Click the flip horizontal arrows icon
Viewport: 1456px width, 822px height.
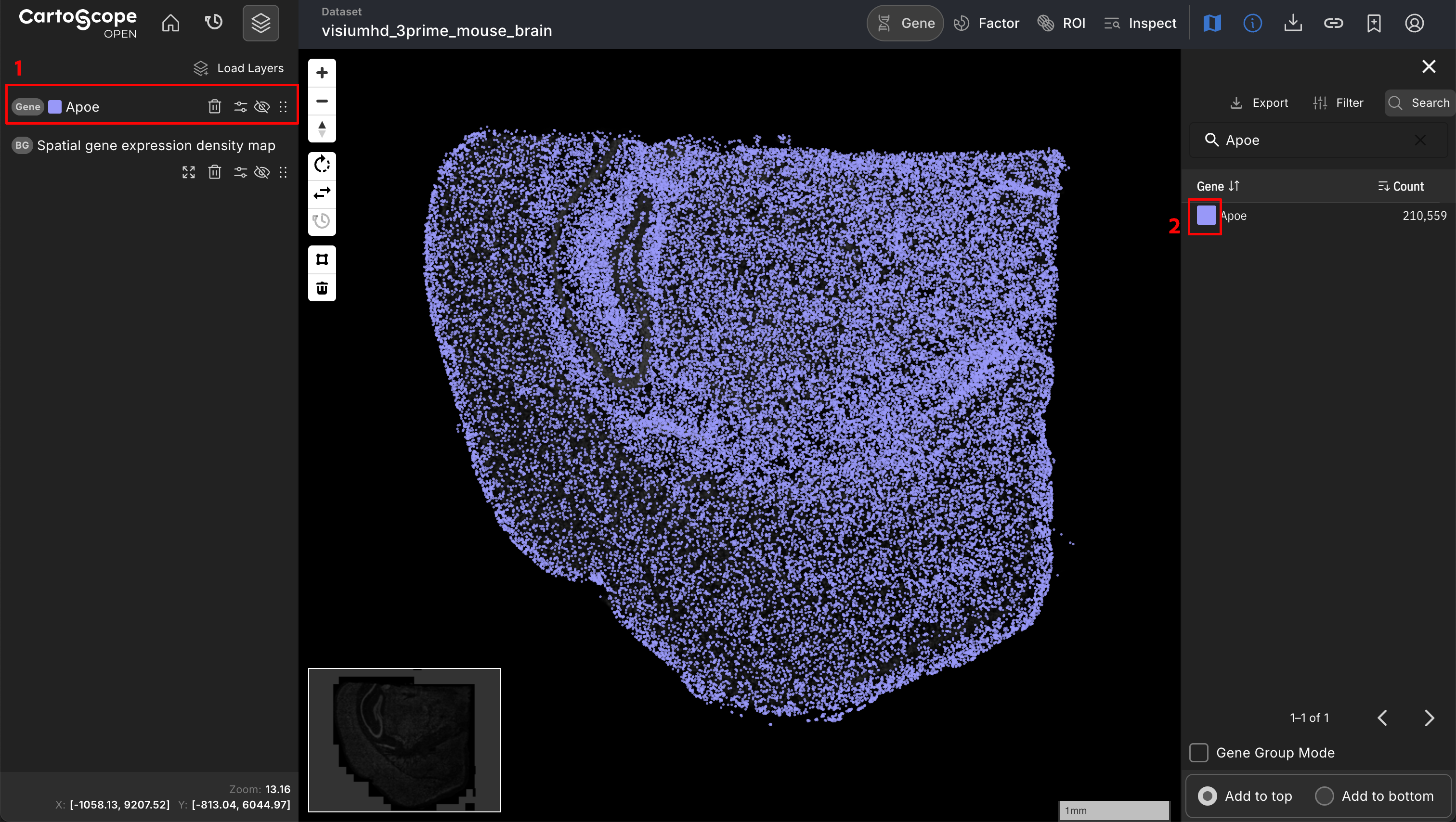coord(322,193)
